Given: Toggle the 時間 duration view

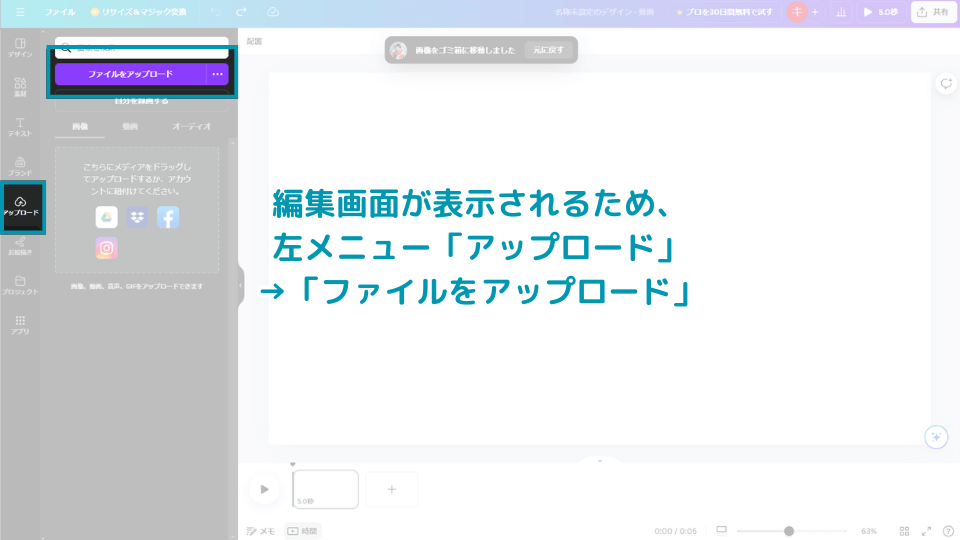Looking at the screenshot, I should click(303, 531).
